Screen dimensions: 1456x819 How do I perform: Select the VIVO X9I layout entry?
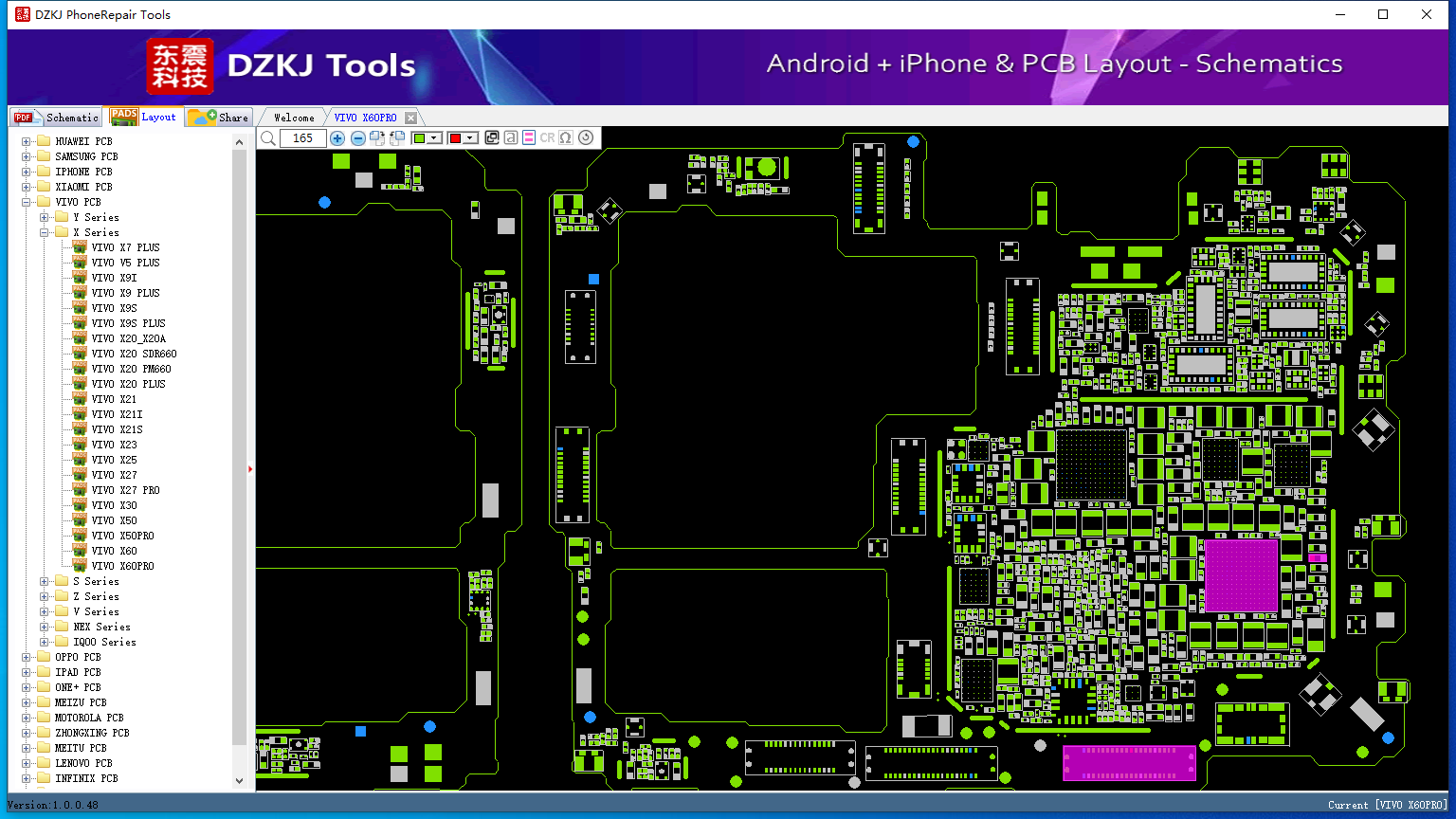click(115, 278)
